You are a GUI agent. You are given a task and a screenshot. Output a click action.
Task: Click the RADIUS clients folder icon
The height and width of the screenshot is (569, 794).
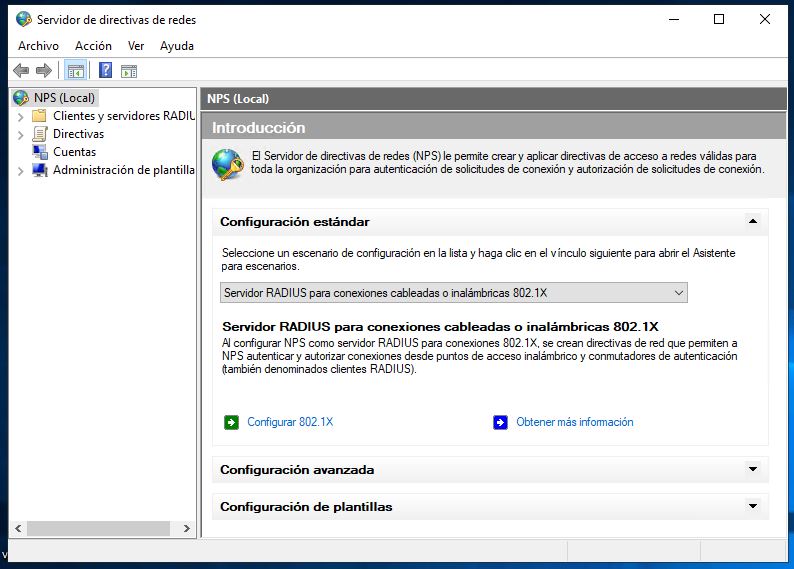[39, 116]
